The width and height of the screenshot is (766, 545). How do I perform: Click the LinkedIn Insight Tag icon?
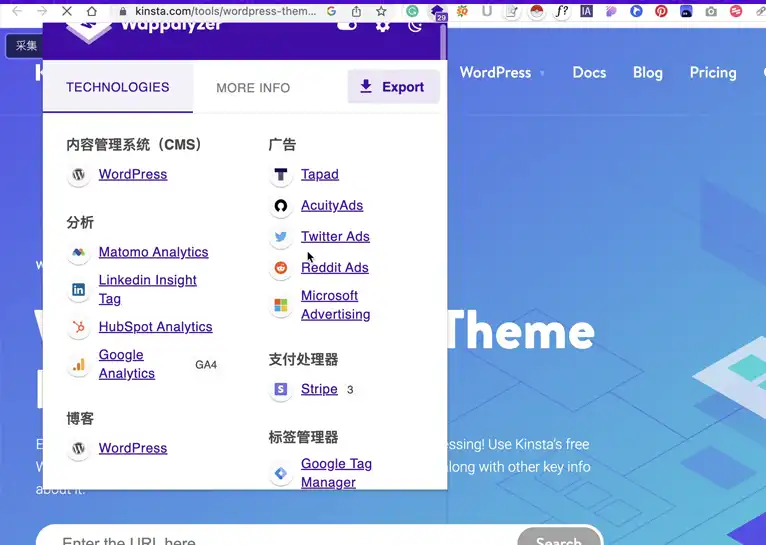click(78, 290)
